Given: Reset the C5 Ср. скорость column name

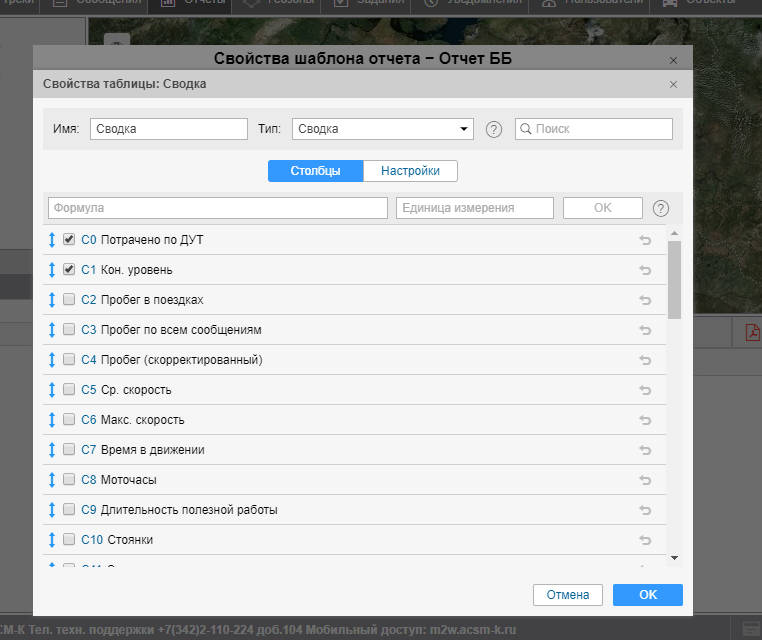Looking at the screenshot, I should 645,390.
